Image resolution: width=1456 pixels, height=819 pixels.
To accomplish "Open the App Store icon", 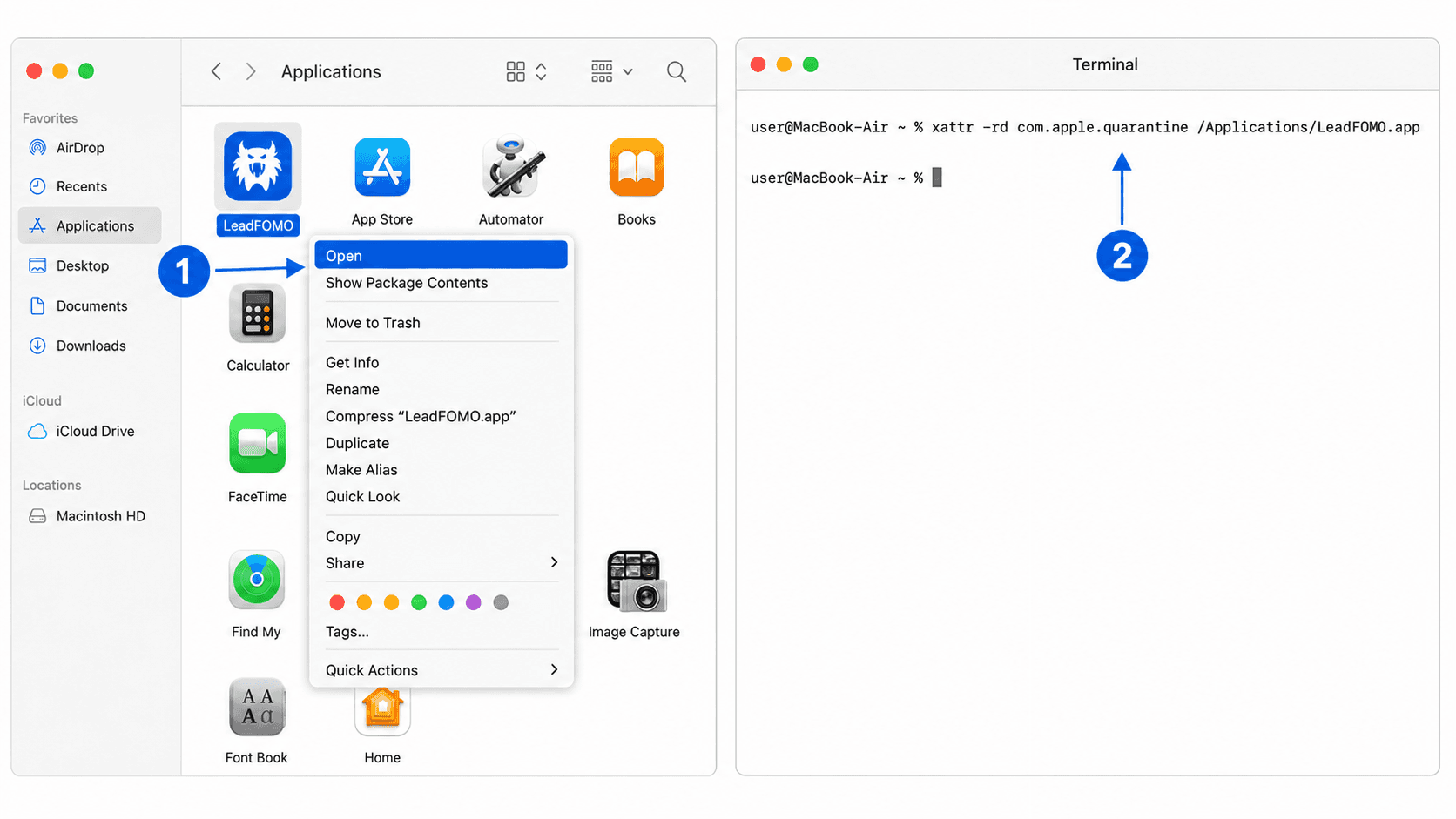I will pos(382,167).
